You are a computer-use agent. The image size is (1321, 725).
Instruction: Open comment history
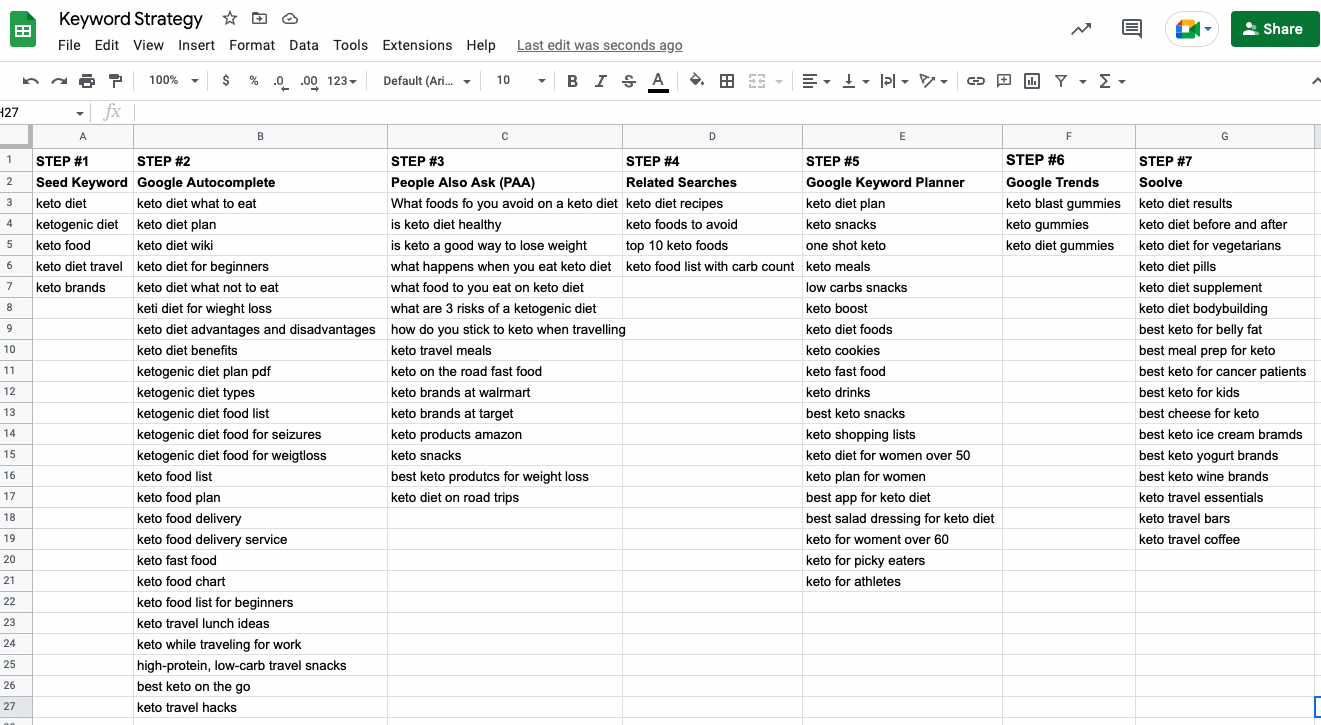(x=1132, y=29)
